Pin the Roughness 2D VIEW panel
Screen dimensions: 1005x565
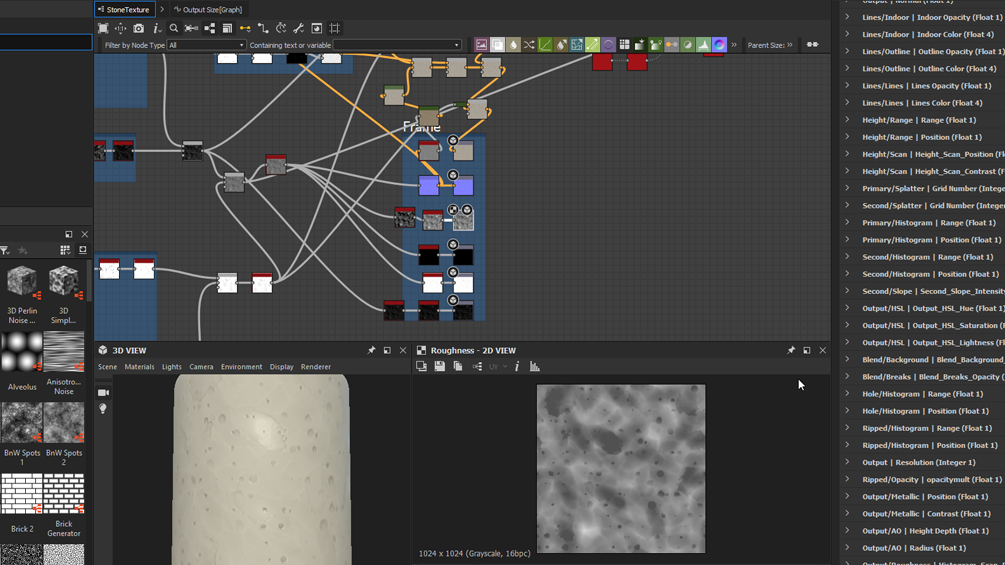click(x=791, y=350)
